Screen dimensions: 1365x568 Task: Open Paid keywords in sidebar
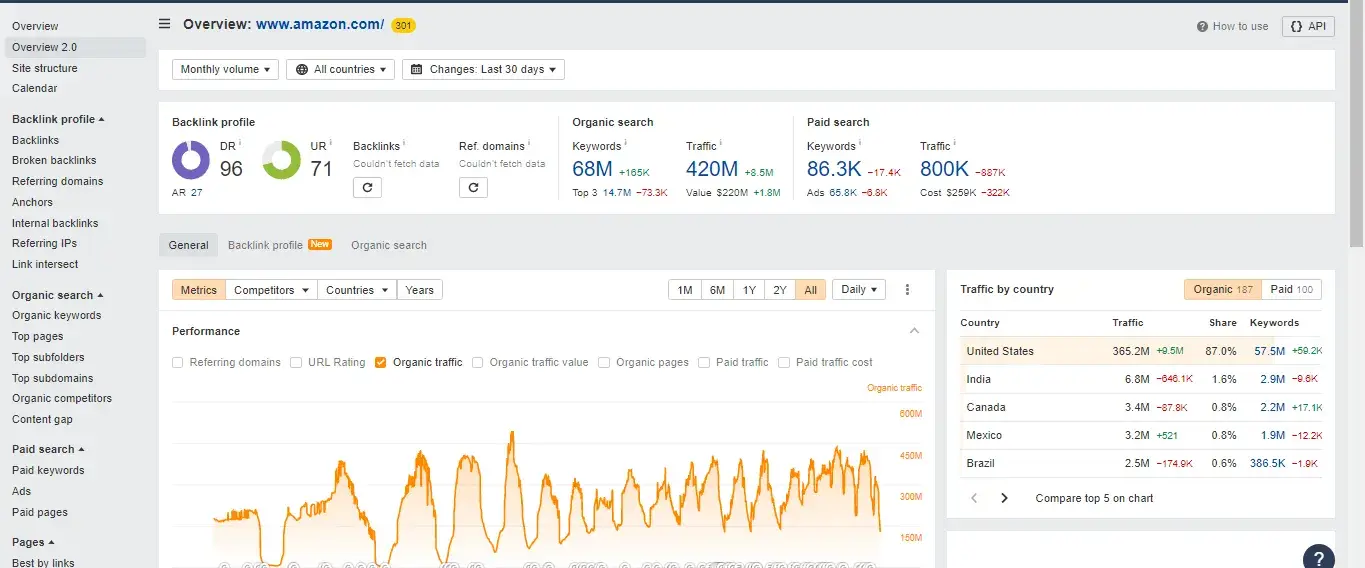click(48, 470)
